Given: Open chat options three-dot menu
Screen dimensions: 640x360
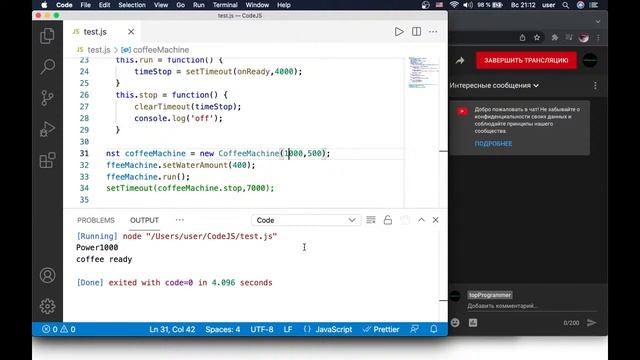Looking at the screenshot, I should click(x=595, y=85).
